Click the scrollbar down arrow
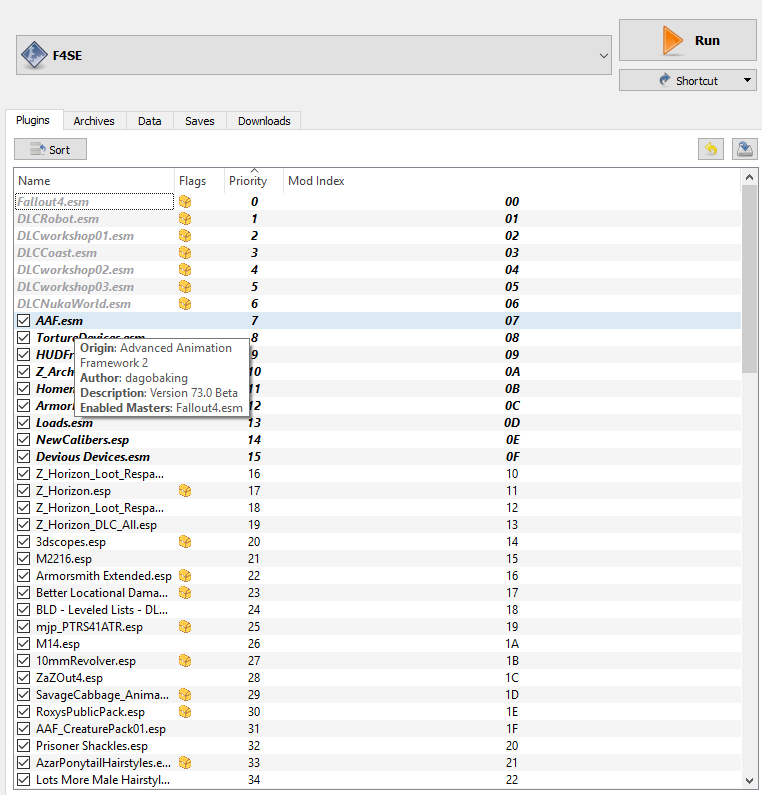The image size is (763, 795). [749, 781]
